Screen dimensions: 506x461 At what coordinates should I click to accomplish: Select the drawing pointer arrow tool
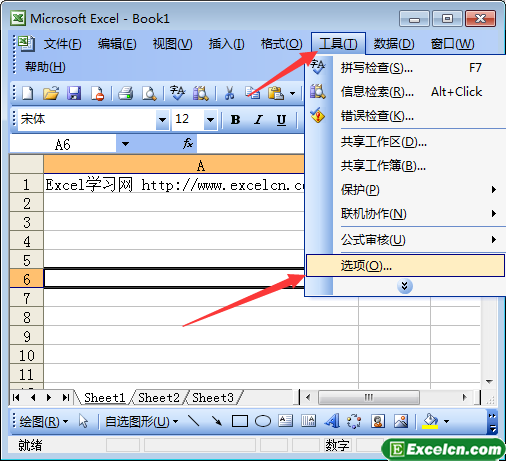point(83,421)
